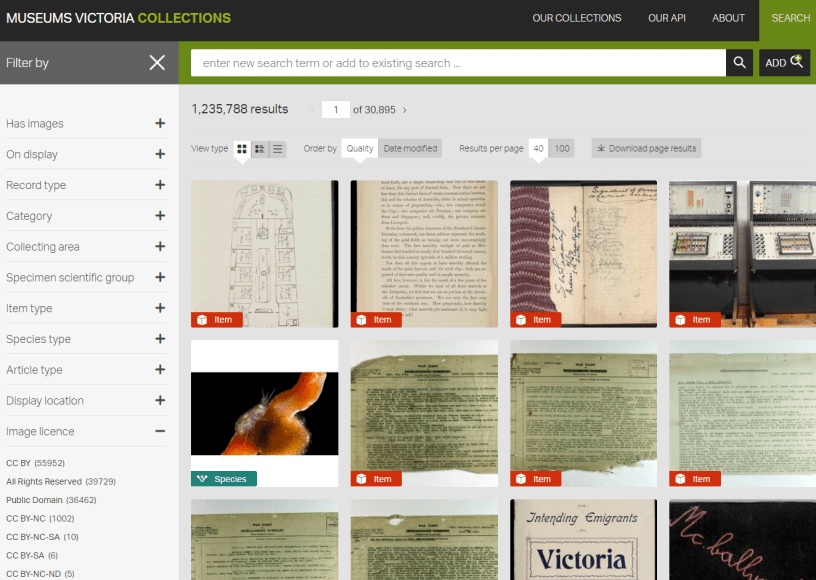Expand the Display location filter
Screen dimensions: 816x580
click(160, 401)
